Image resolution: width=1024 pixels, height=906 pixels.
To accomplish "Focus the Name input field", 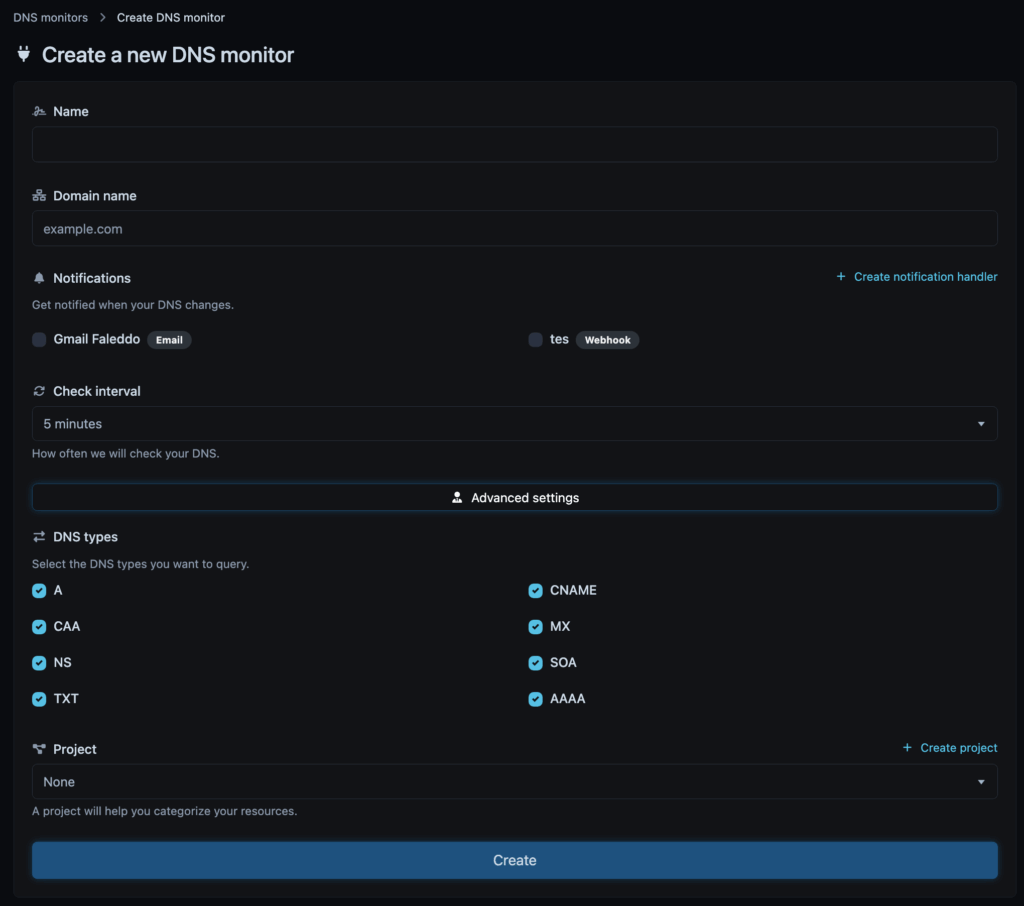I will (514, 145).
